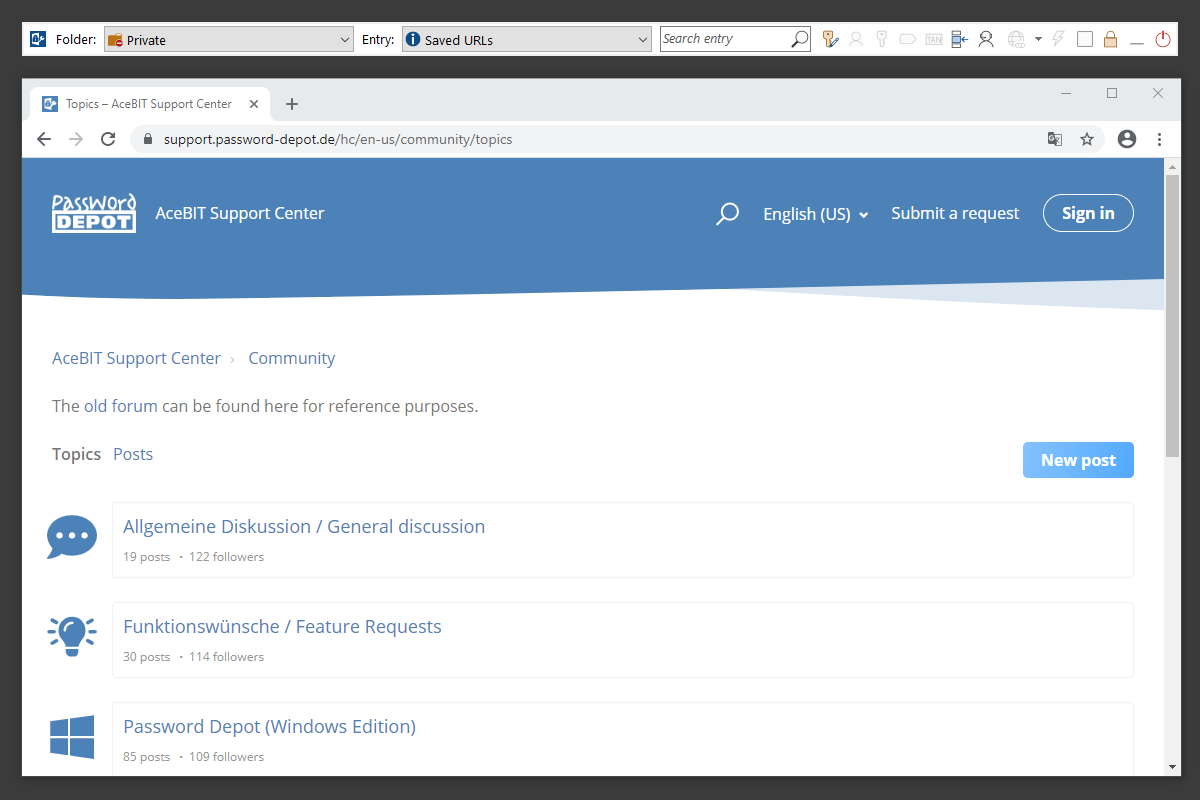Click the square window mode icon in top bar
The height and width of the screenshot is (800, 1200).
[1084, 39]
